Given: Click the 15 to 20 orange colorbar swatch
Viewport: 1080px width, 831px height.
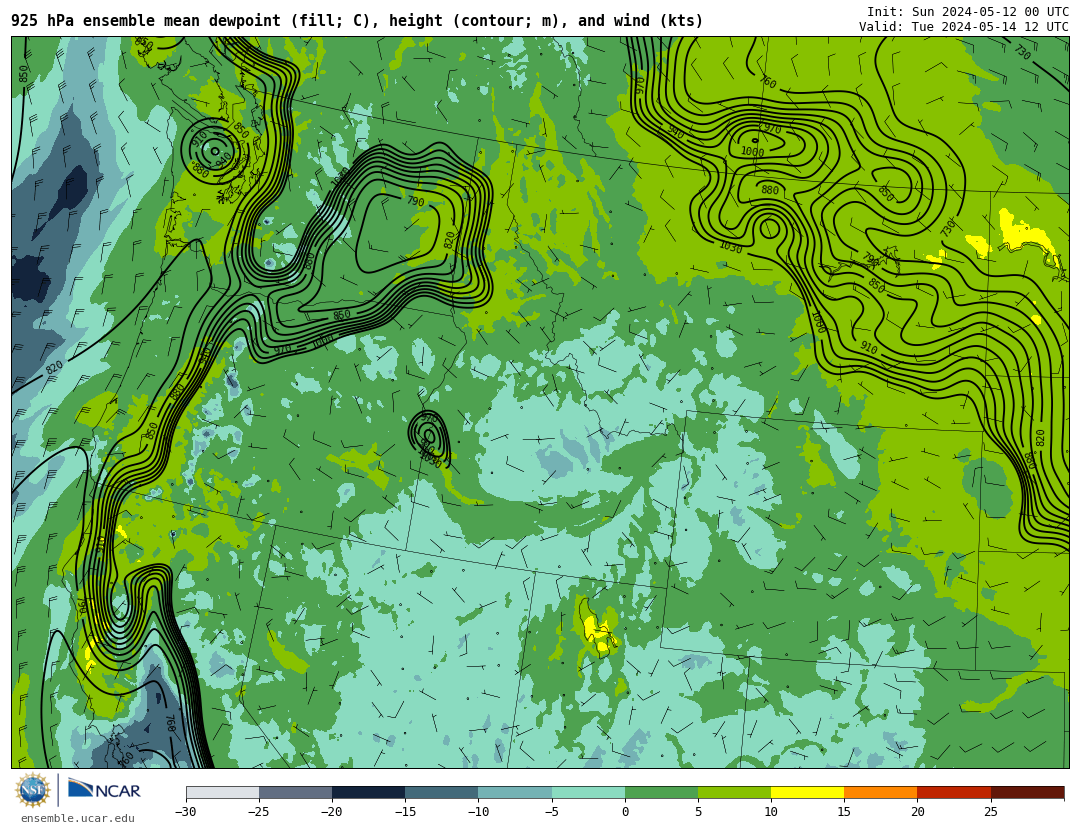Looking at the screenshot, I should point(881,792).
